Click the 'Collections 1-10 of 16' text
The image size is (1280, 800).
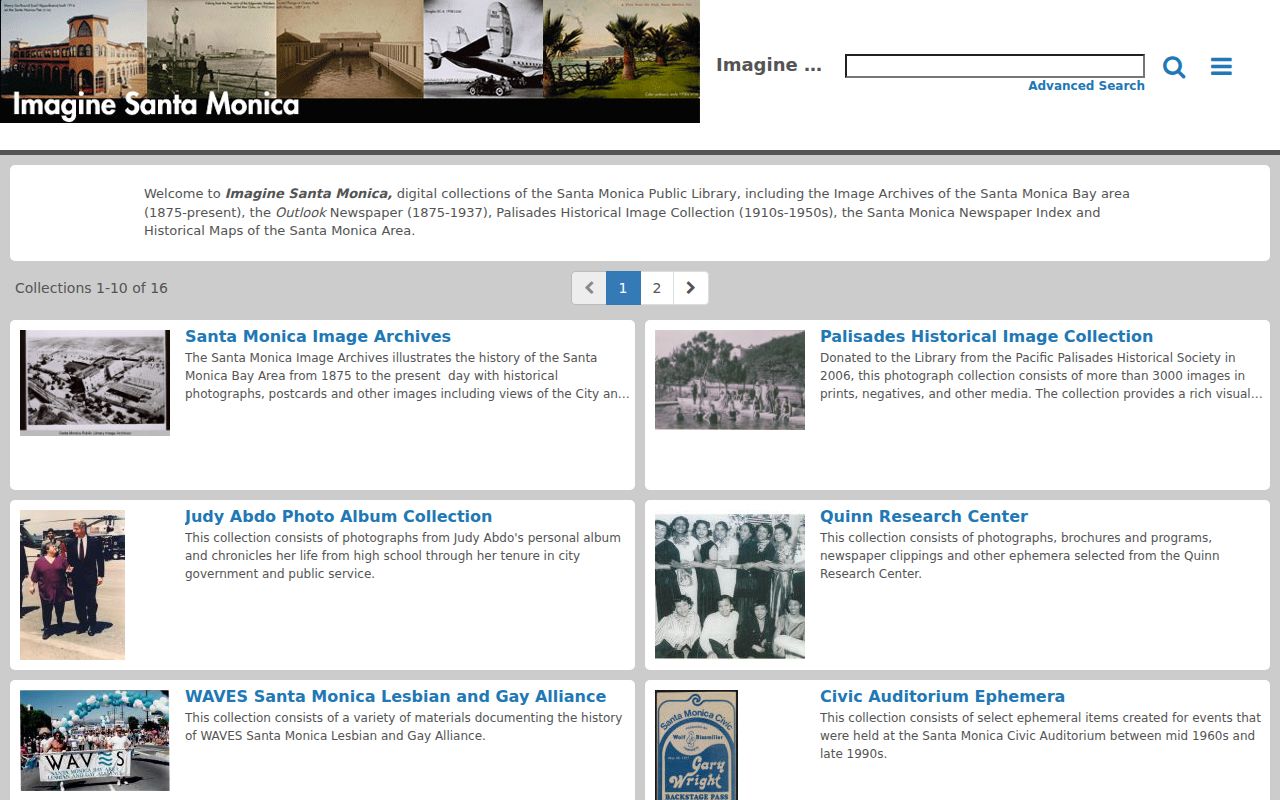pyautogui.click(x=91, y=288)
